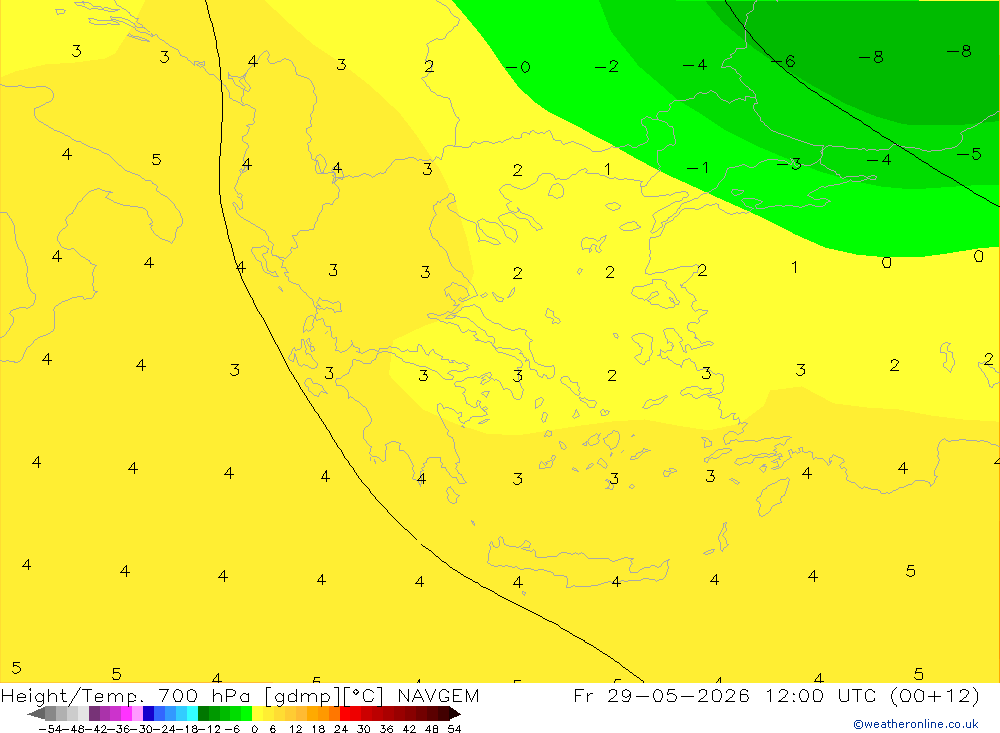
Task: Pick the darkest gray swatch above -54
Action: [x=50, y=714]
